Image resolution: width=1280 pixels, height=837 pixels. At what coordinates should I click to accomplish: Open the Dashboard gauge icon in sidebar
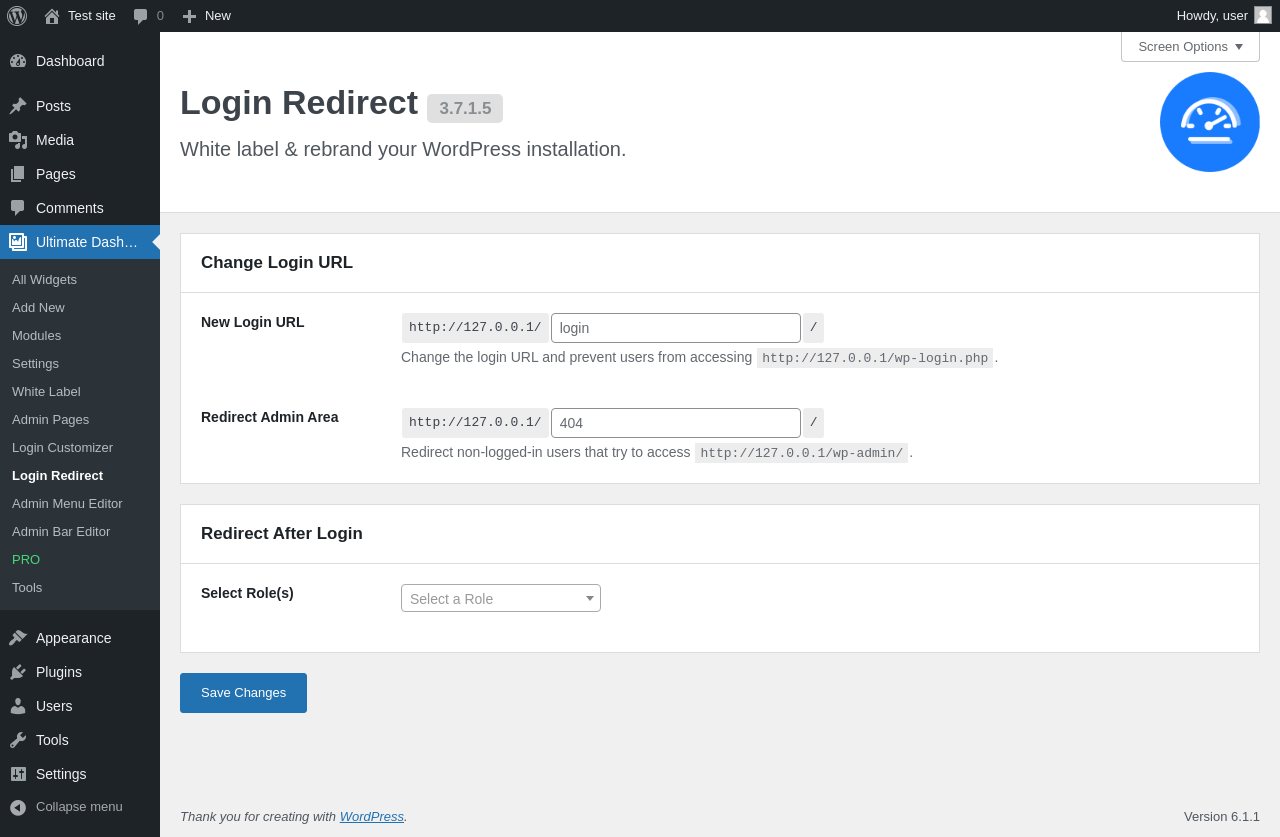(18, 61)
